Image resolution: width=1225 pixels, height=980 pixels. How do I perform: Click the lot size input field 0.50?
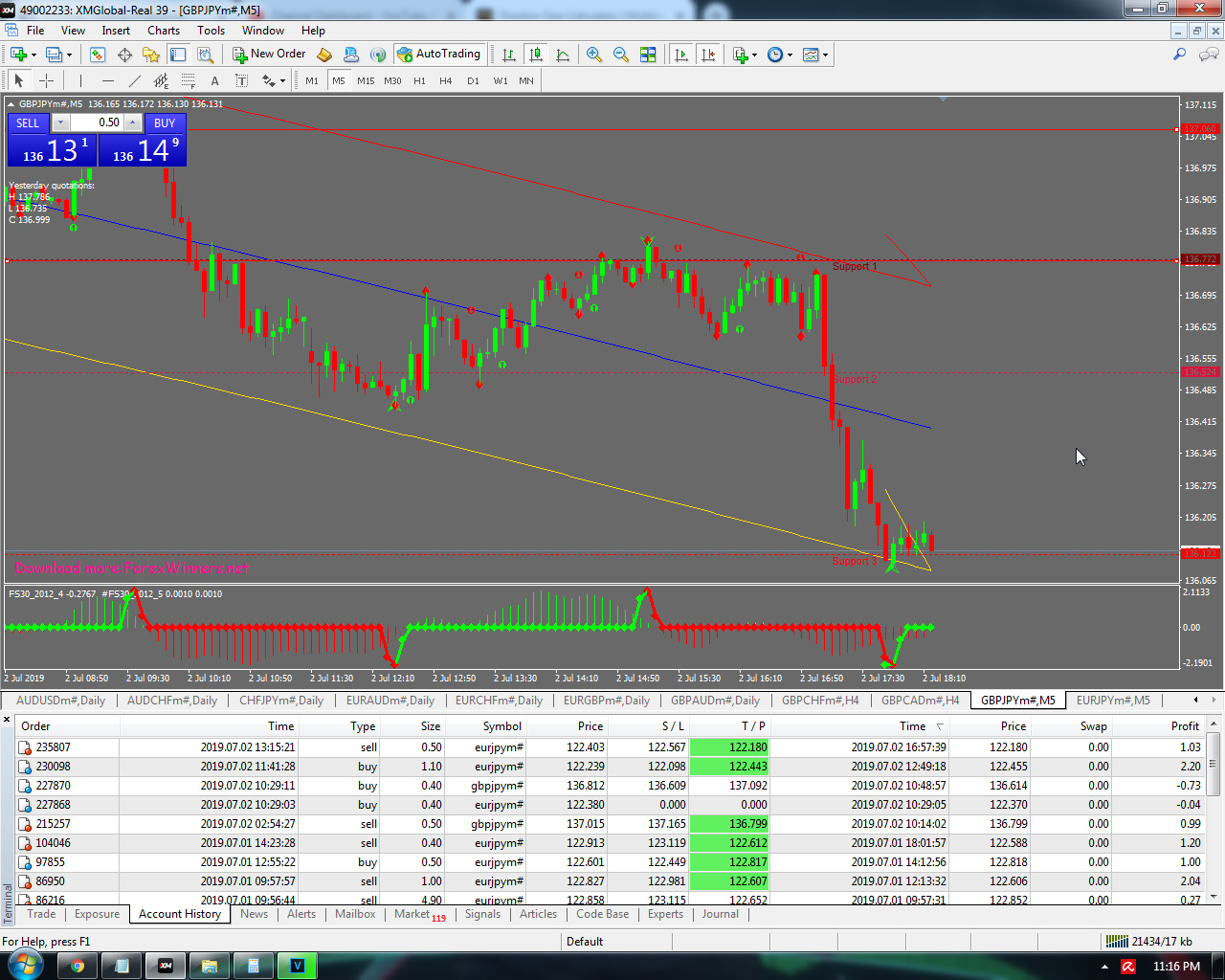click(x=97, y=122)
